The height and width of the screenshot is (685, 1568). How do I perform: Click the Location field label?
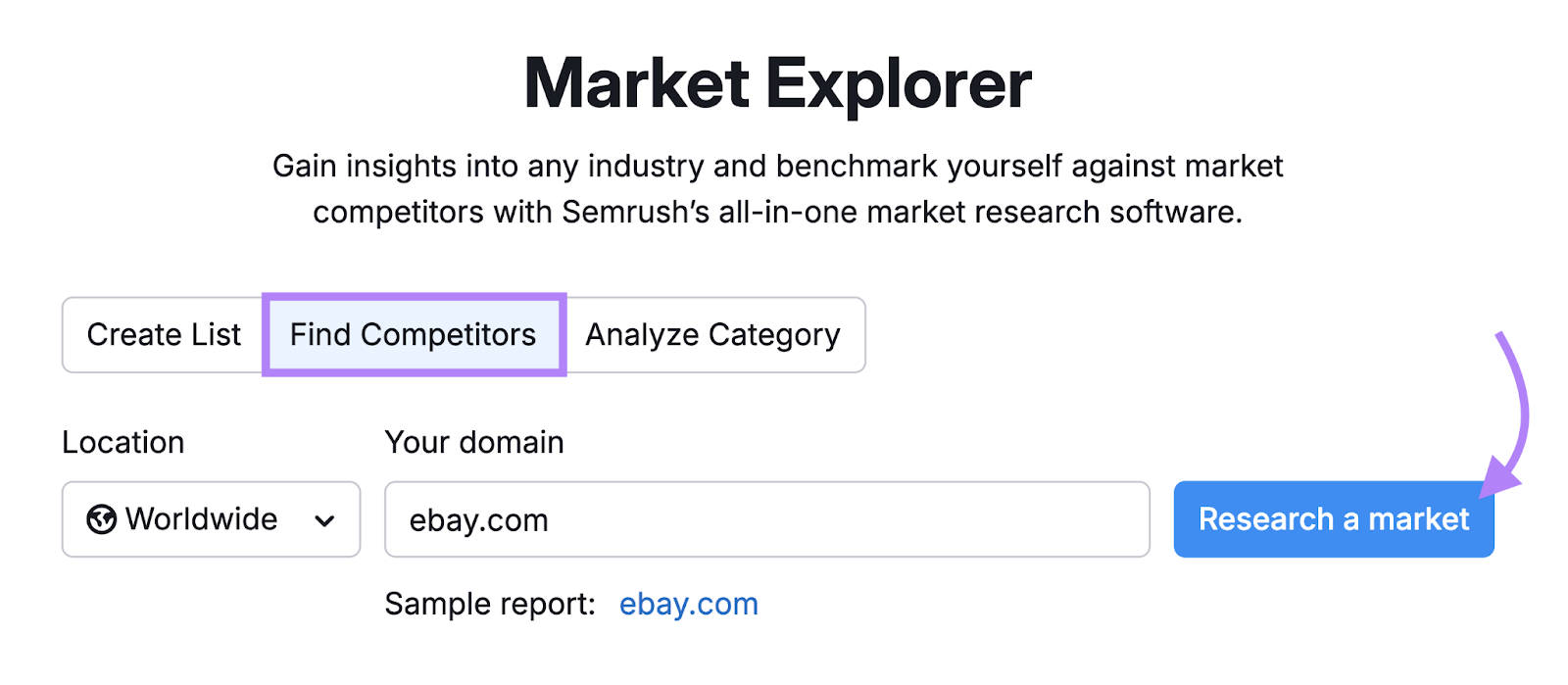pos(122,442)
